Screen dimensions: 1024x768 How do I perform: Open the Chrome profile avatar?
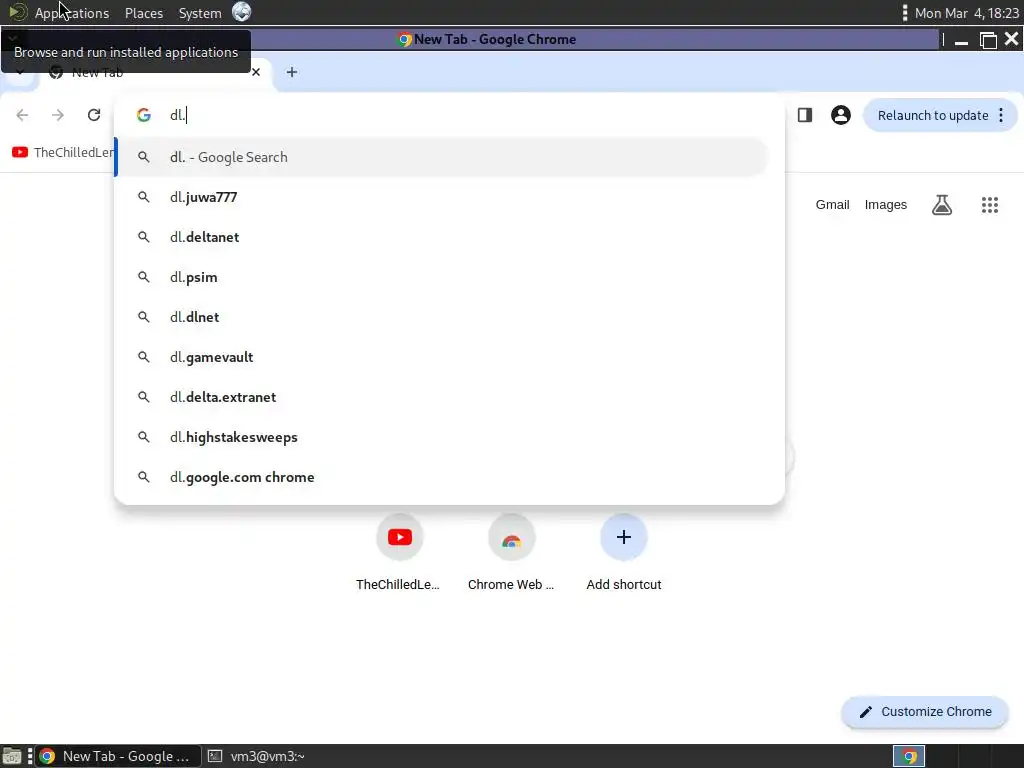(x=840, y=115)
